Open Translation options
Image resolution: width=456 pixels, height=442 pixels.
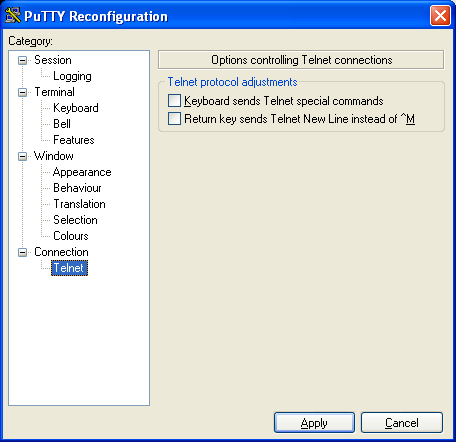point(79,204)
